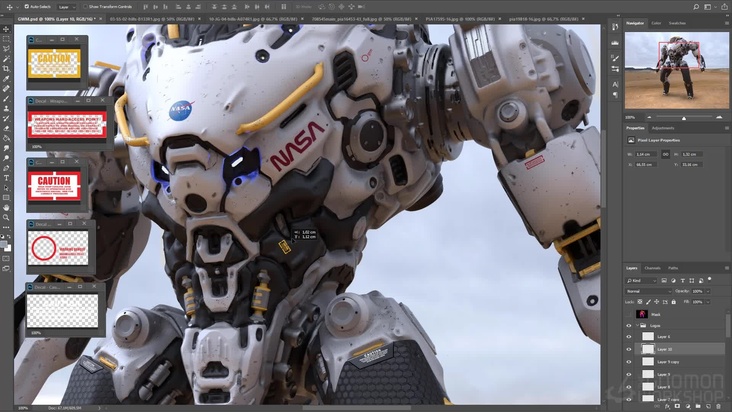Switch to the Color tab
Screen dimensions: 732x412
coord(656,23)
